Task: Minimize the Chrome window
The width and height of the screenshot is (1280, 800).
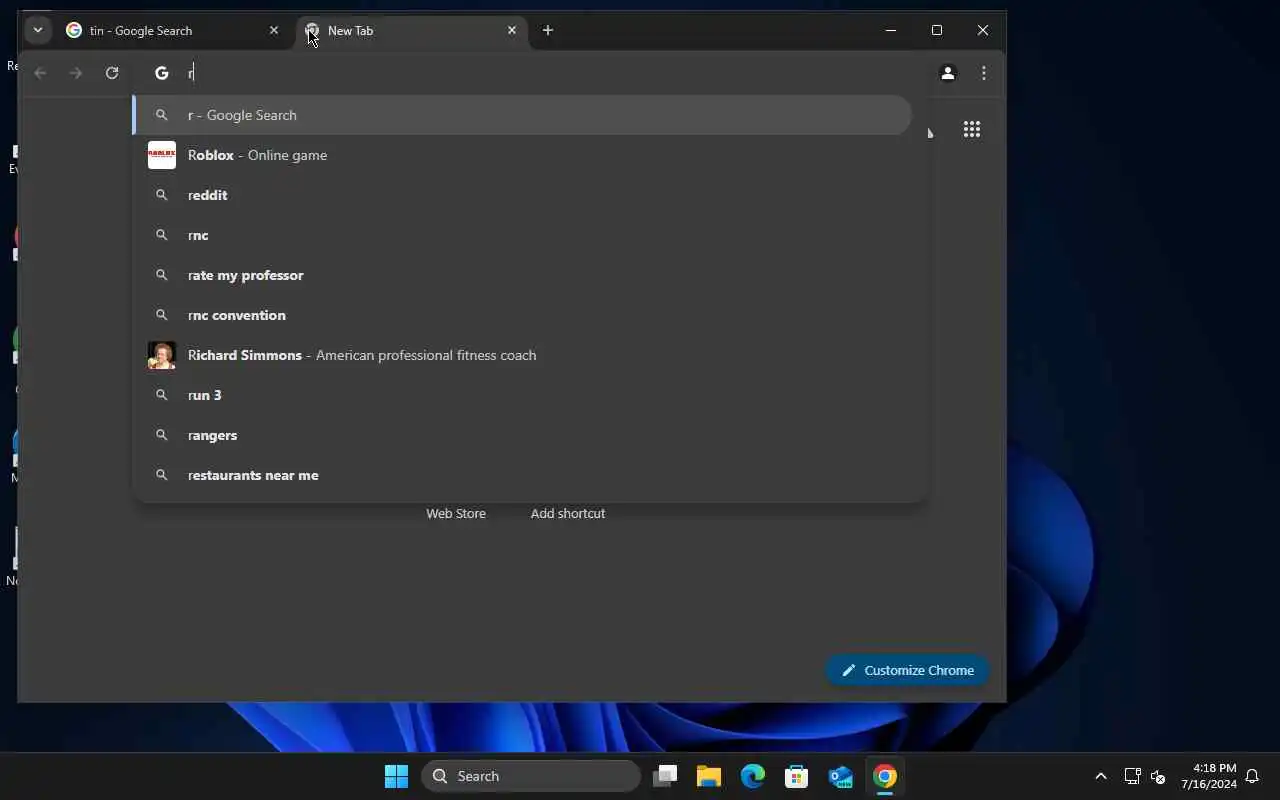Action: point(891,30)
